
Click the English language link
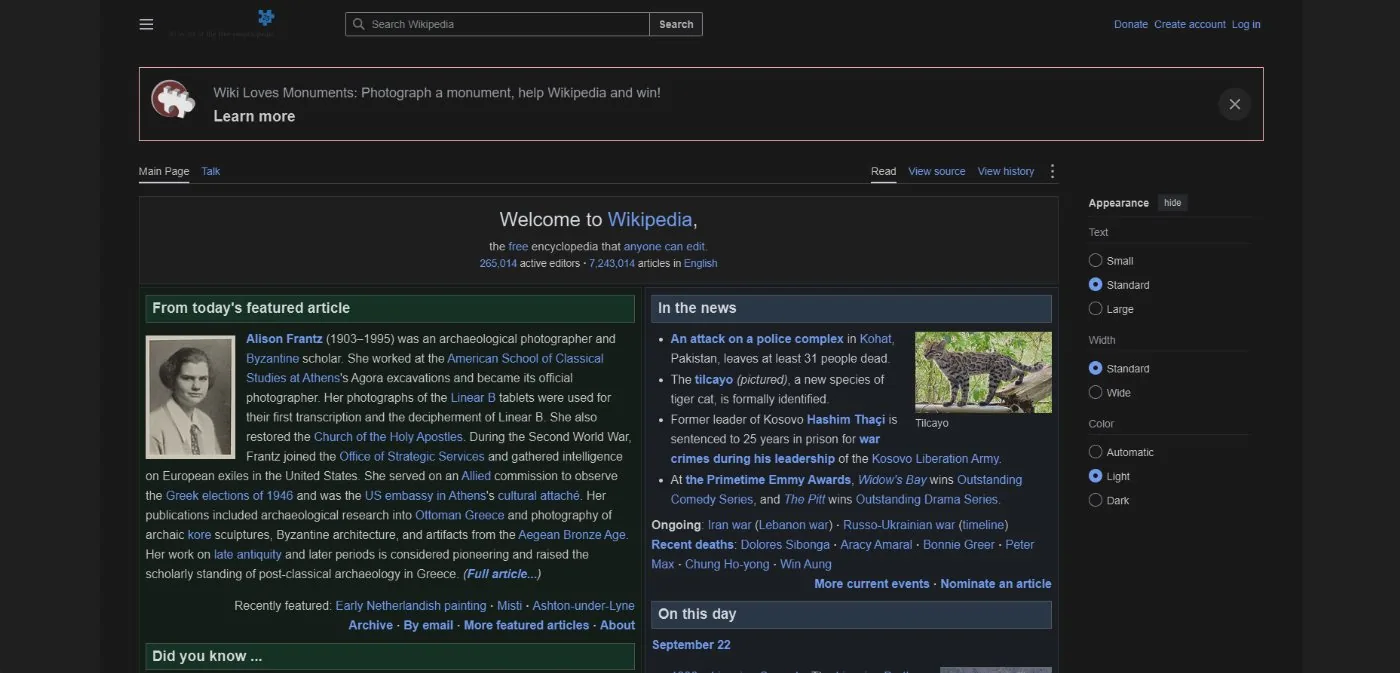(701, 263)
